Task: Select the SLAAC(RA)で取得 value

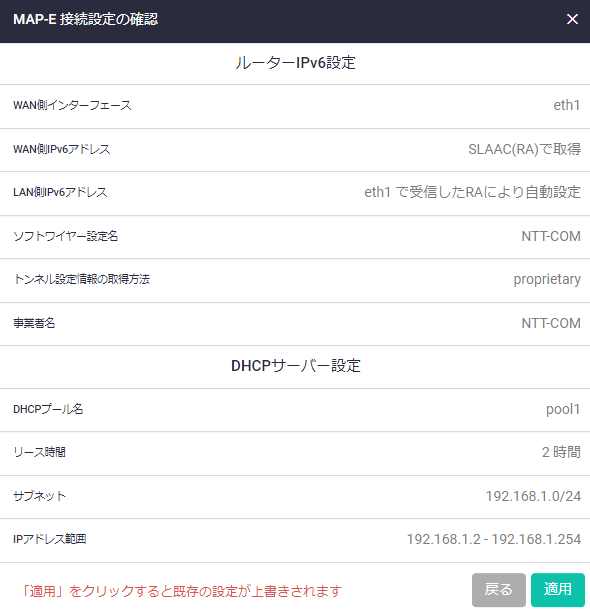Action: [x=524, y=149]
